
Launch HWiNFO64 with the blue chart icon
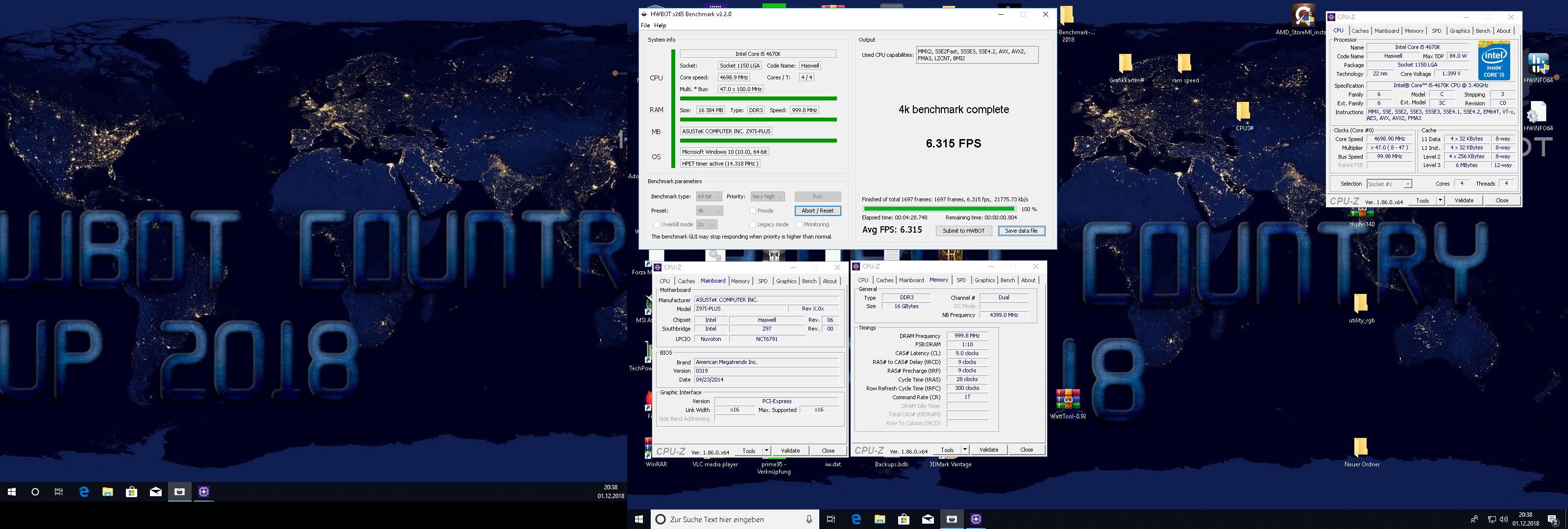click(x=1538, y=63)
